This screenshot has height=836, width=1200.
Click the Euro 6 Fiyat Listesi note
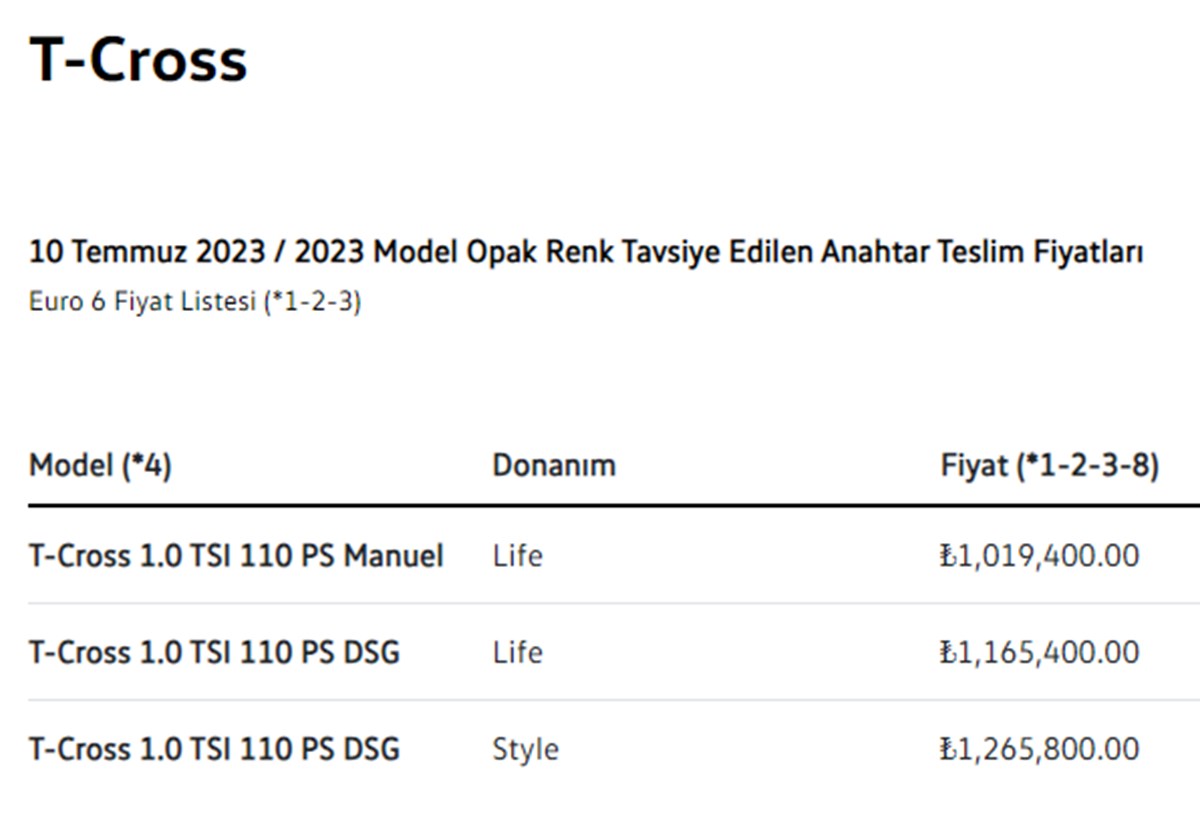pos(195,302)
